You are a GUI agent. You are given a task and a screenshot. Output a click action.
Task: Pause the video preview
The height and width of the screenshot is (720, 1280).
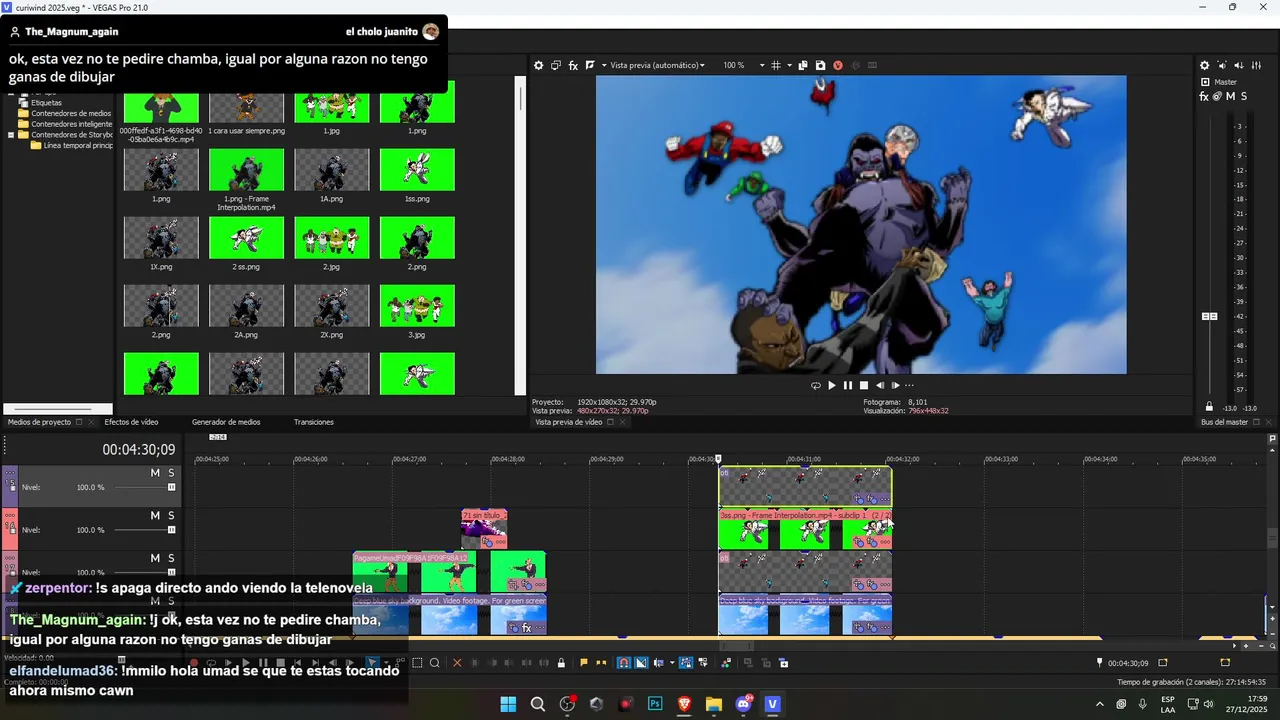point(848,386)
